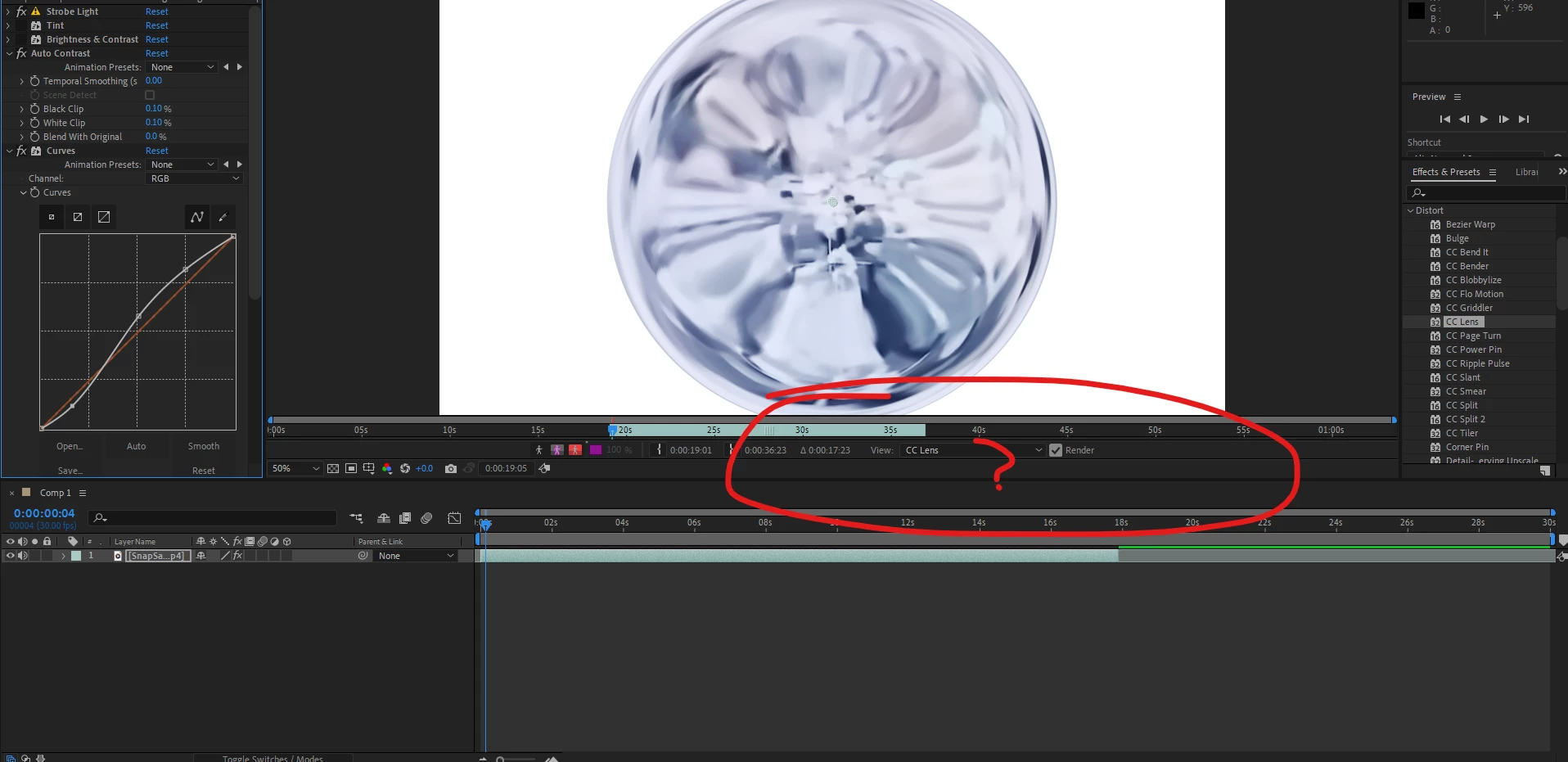Take a snapshot with the camera icon

(x=451, y=469)
